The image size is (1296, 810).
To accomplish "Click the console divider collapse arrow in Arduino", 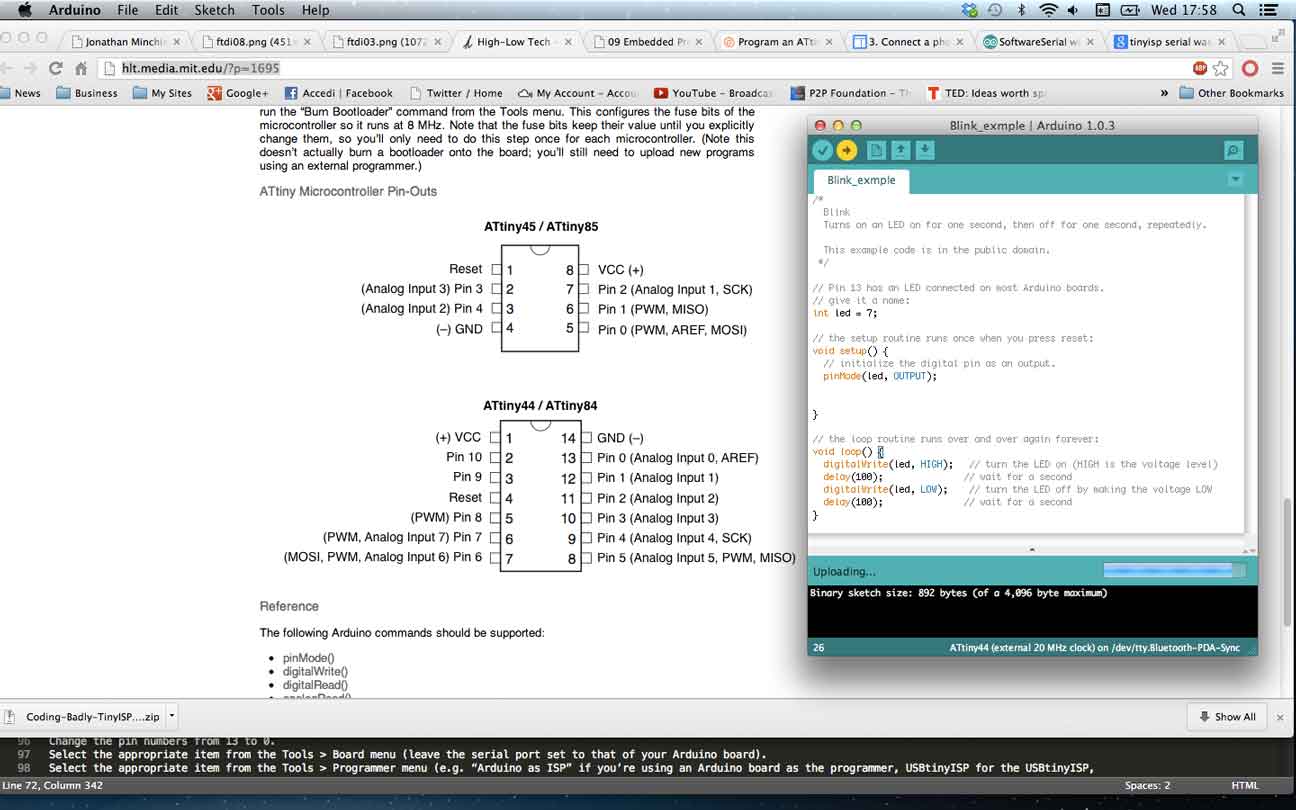I will [1032, 549].
